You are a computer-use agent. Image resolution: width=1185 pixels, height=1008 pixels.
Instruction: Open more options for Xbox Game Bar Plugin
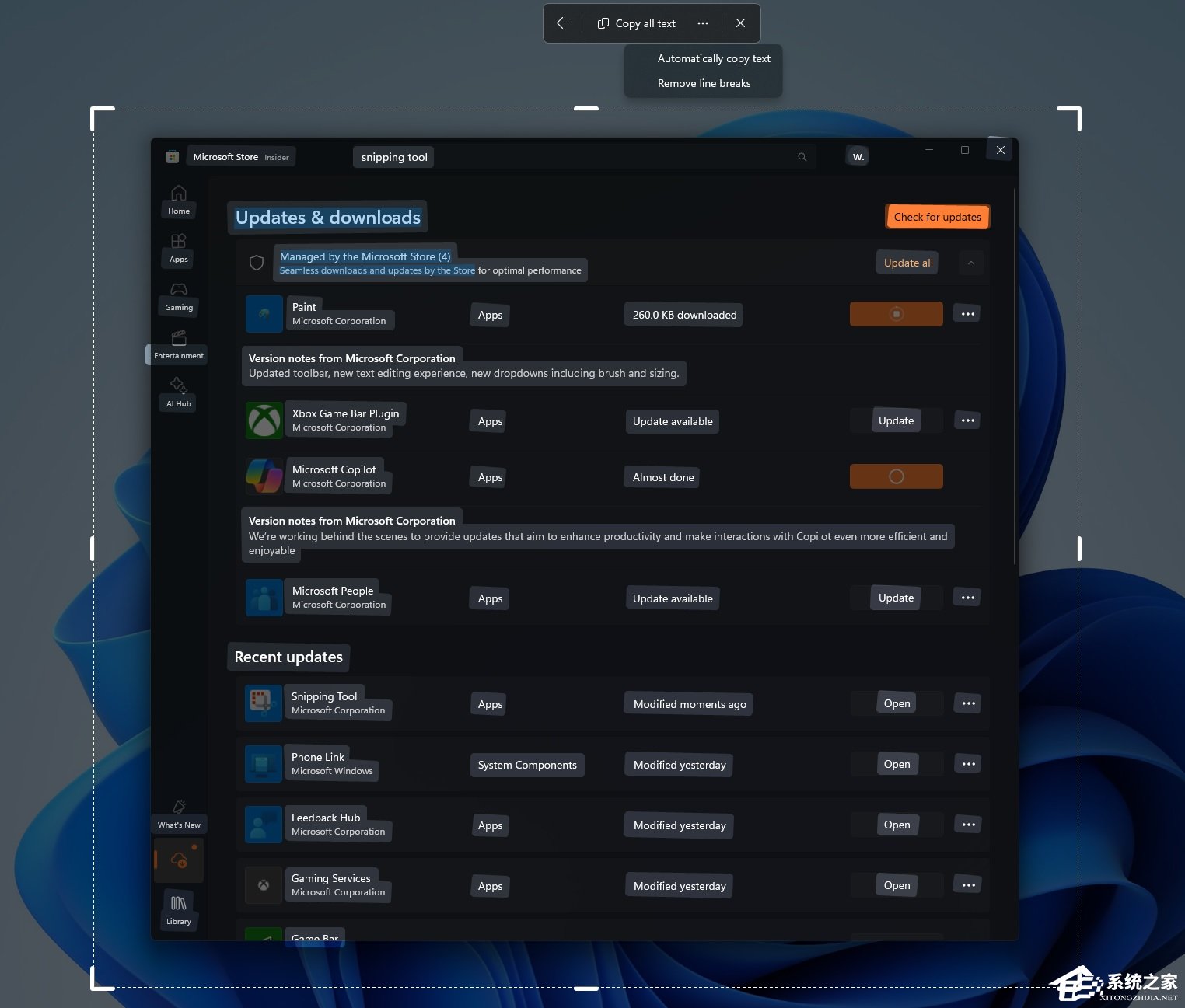(x=968, y=420)
